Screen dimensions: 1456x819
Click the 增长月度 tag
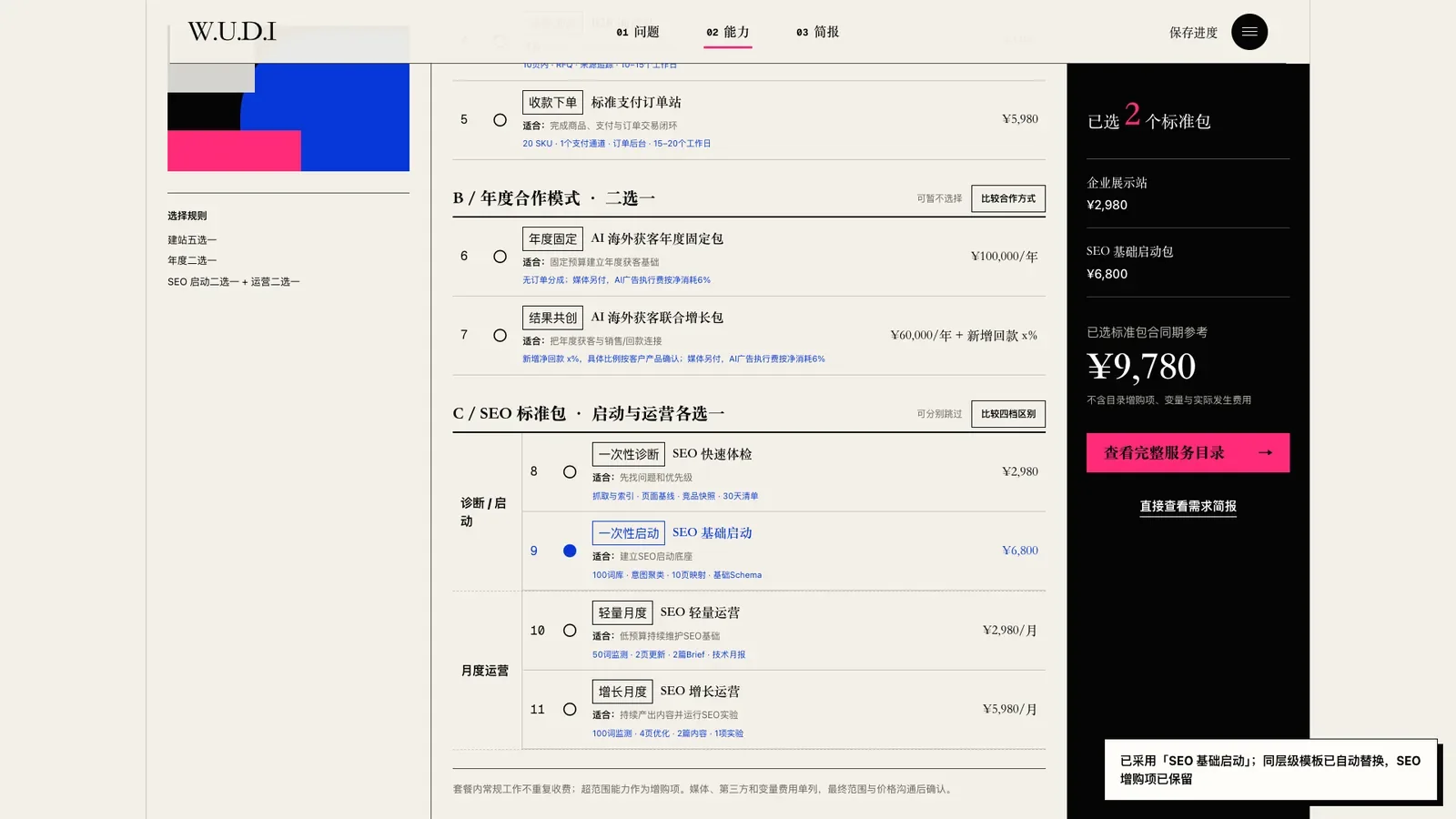[622, 692]
